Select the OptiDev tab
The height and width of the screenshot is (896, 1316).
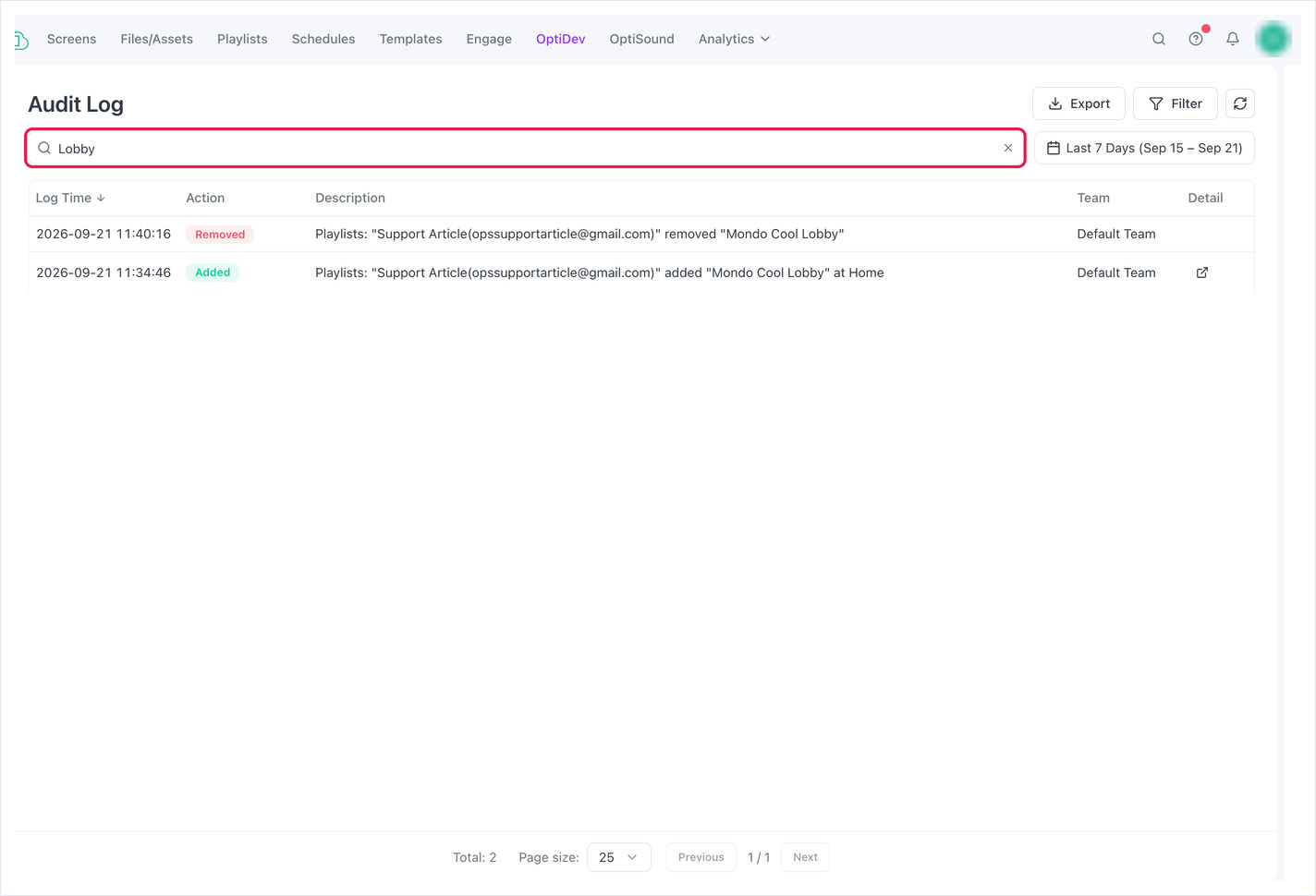tap(560, 39)
